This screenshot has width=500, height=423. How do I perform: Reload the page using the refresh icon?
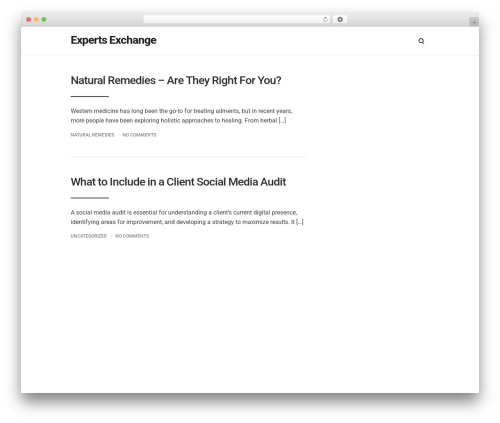coord(325,20)
